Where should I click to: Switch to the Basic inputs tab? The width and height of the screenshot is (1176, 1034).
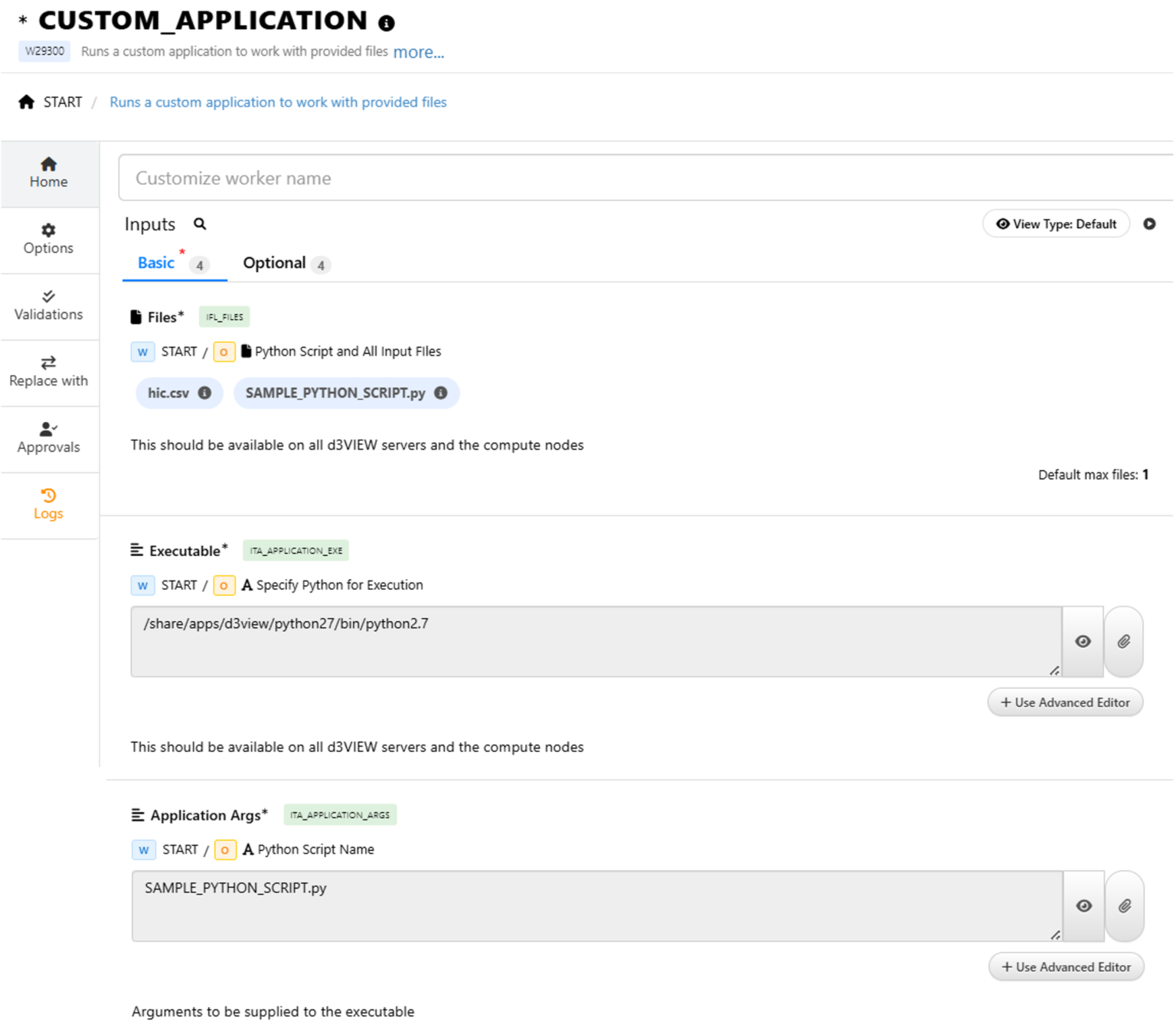click(x=156, y=263)
